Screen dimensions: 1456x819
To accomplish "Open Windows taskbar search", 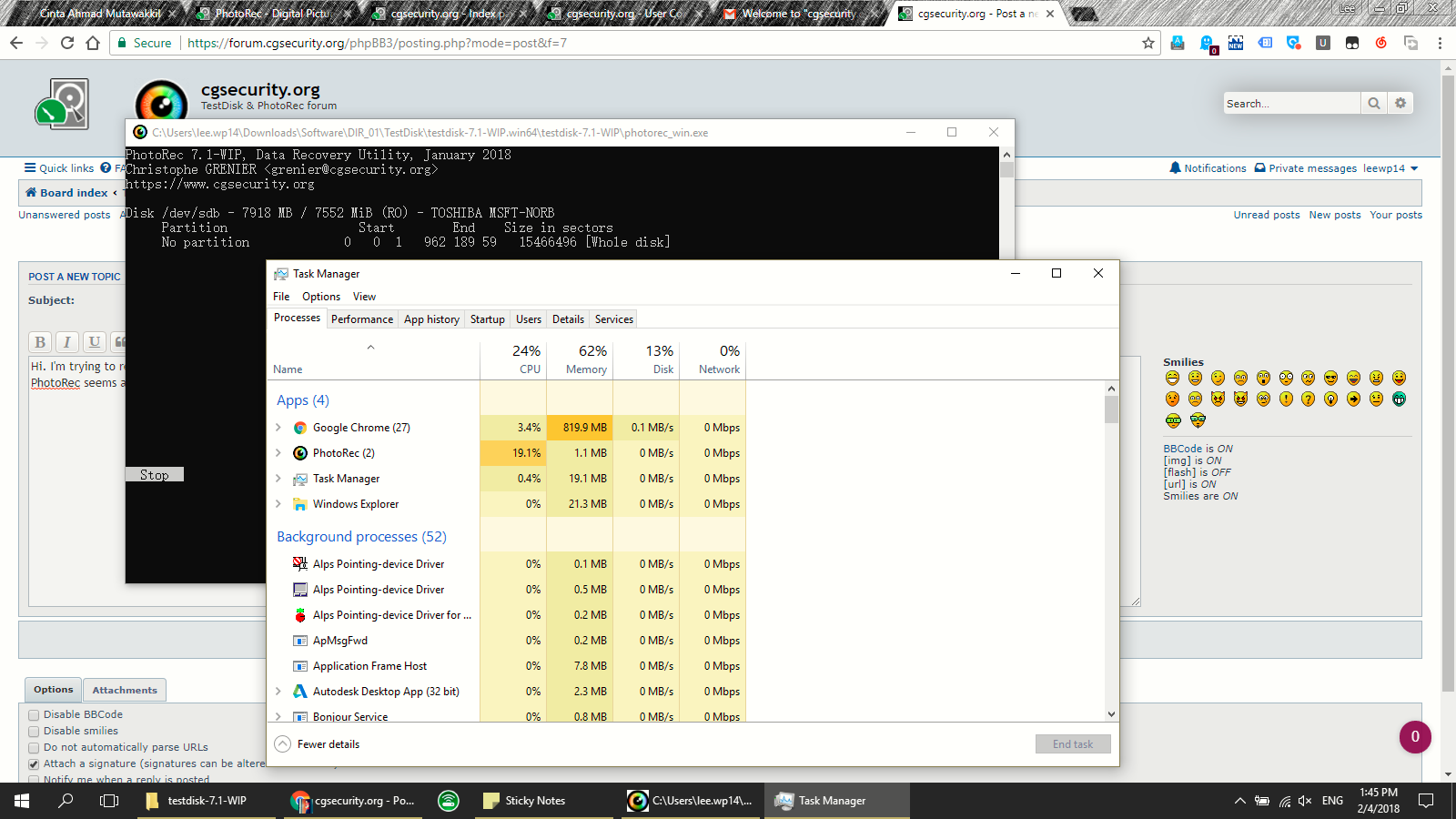I will click(x=66, y=801).
